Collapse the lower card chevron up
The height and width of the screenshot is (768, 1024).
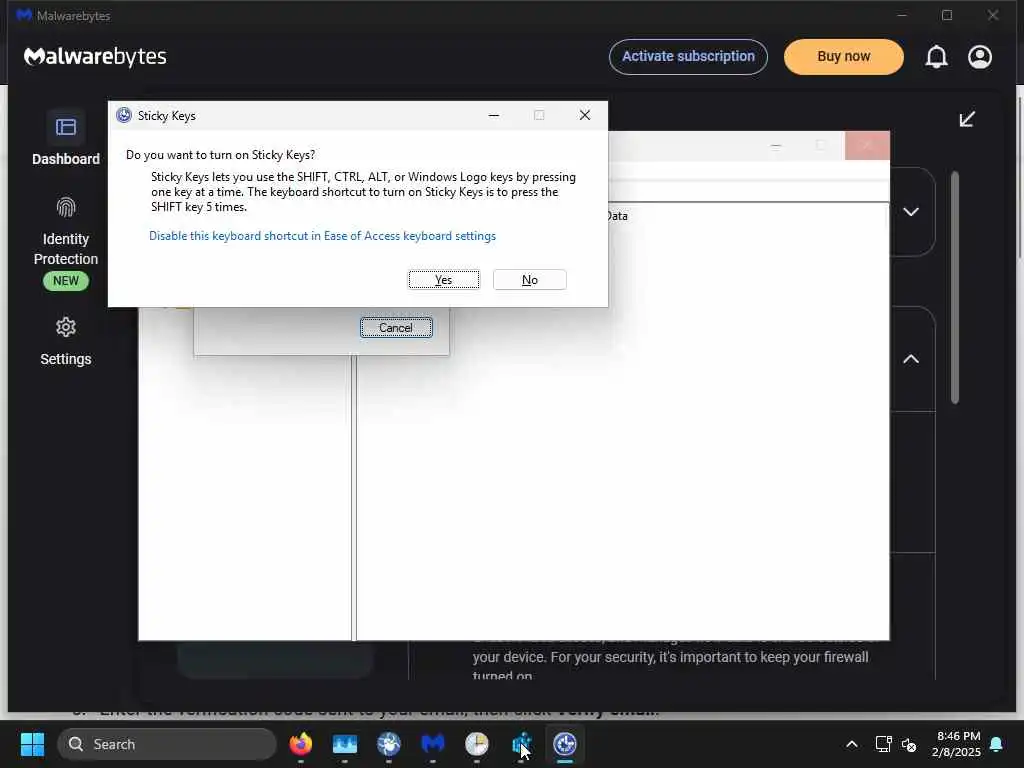click(911, 359)
